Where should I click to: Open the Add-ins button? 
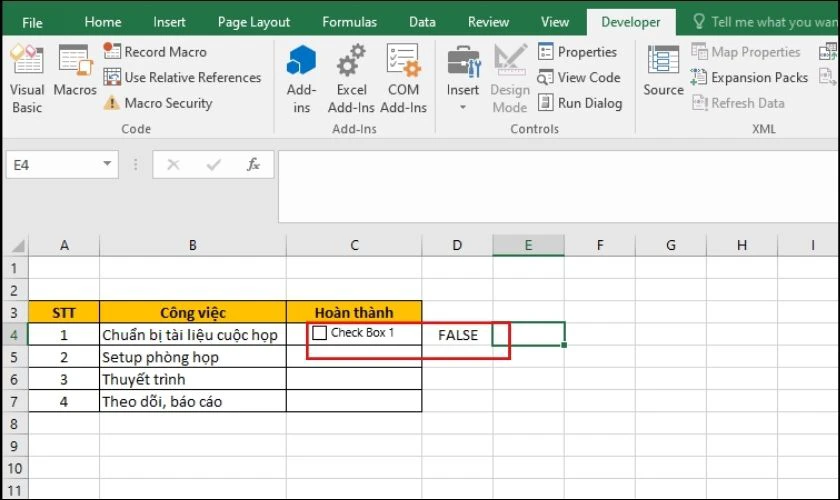[x=301, y=79]
